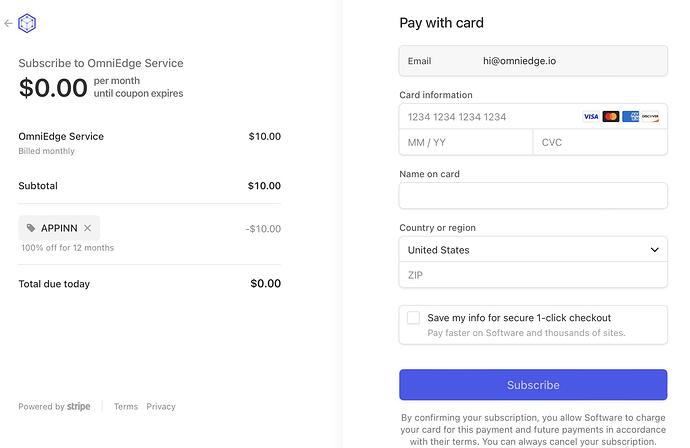690x448 pixels.
Task: Click the Mastercard icon
Action: pos(611,117)
